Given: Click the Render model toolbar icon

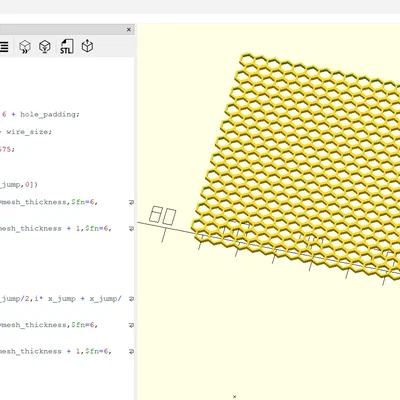Looking at the screenshot, I should pos(45,47).
